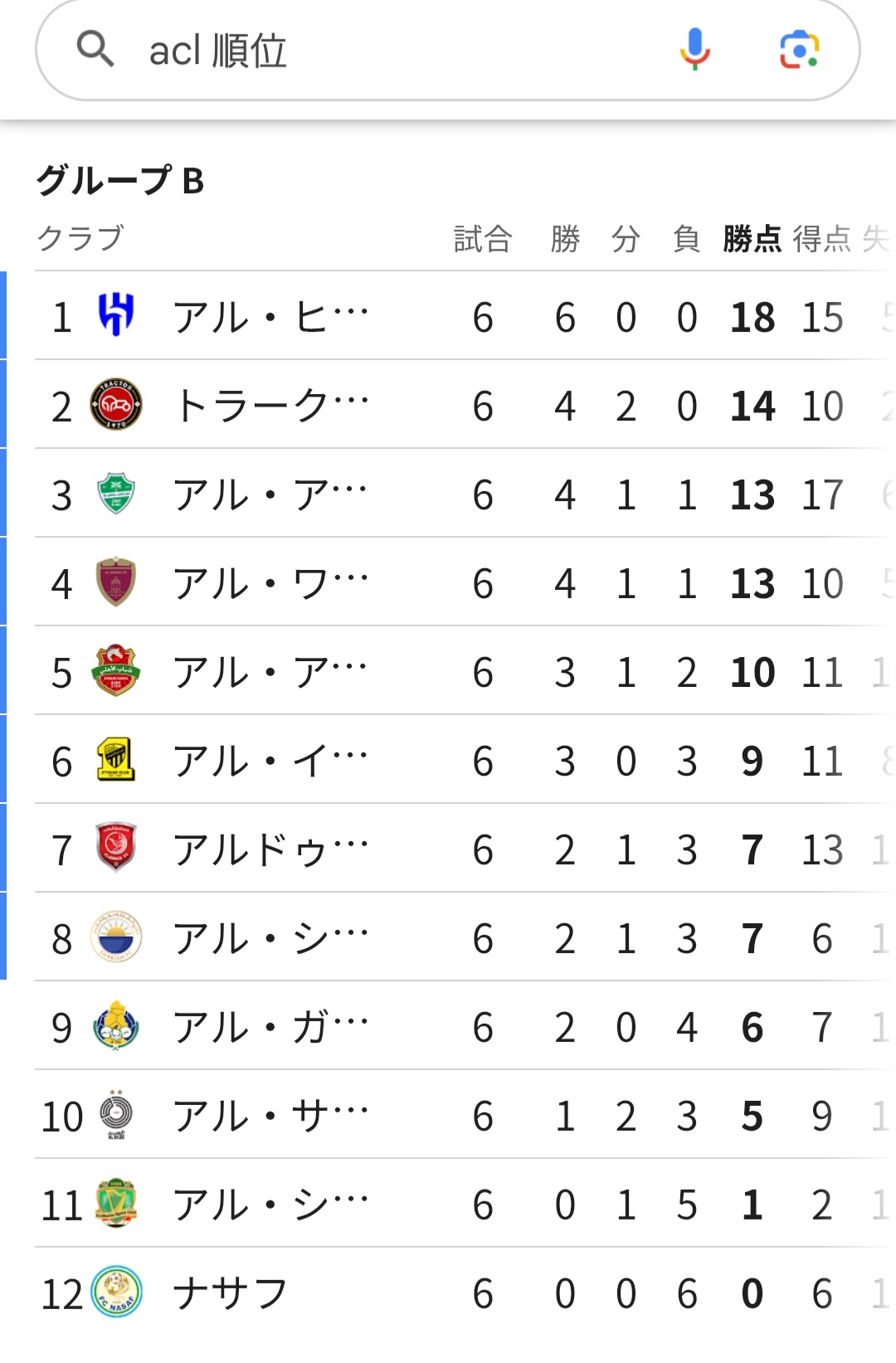
Task: Select the 試合 column header
Action: pyautogui.click(x=483, y=239)
